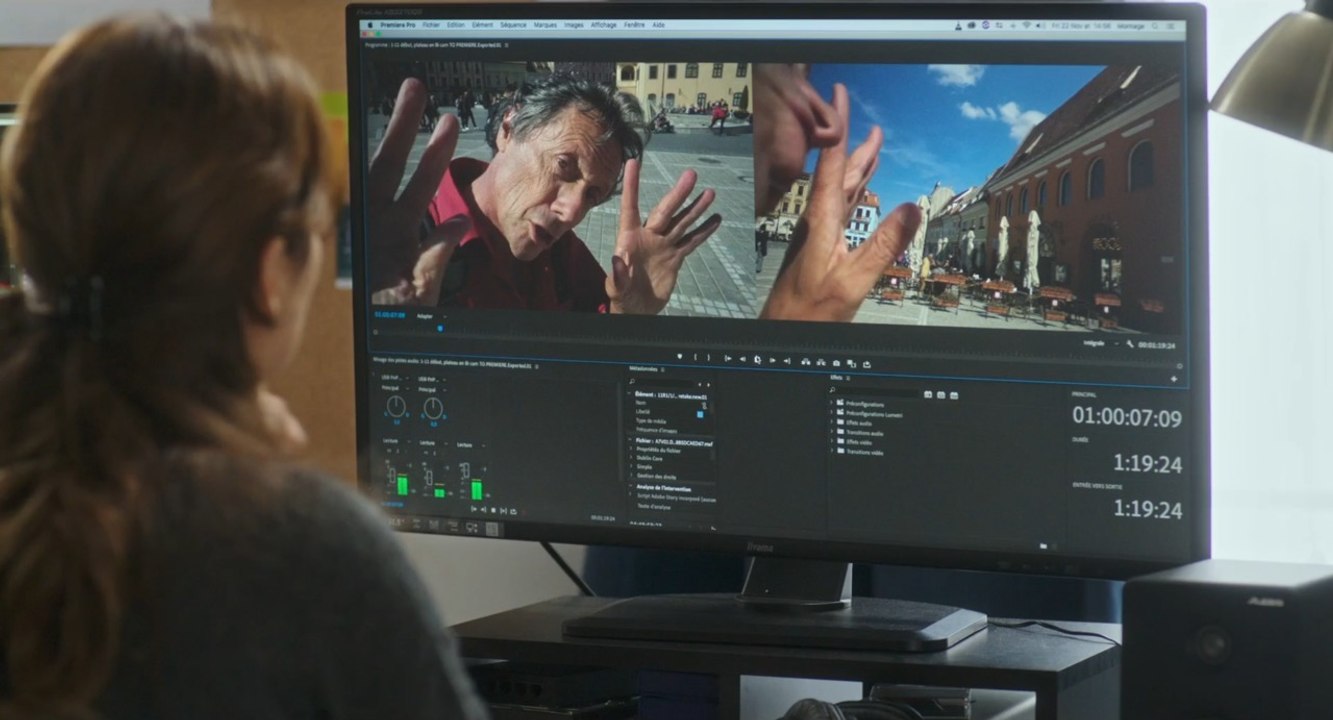
Task: Open Spotlight search in menu bar
Action: click(1155, 26)
